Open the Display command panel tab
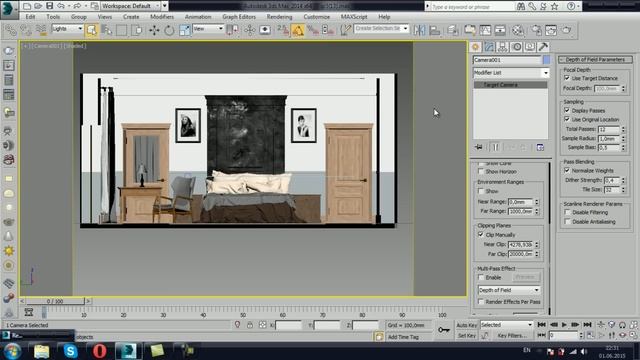This screenshot has height=360, width=640. pos(530,47)
